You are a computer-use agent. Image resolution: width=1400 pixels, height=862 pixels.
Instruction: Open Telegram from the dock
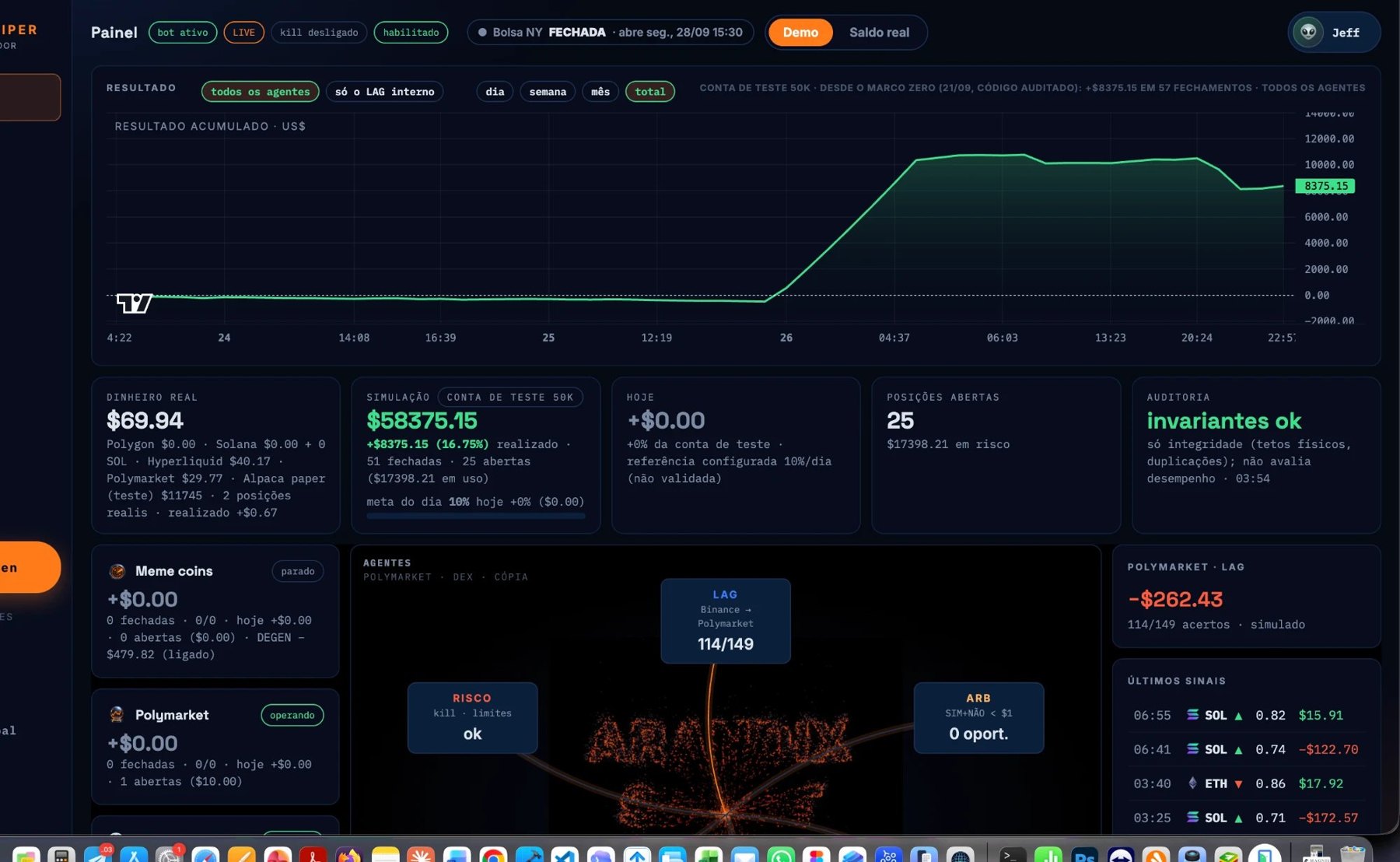tap(97, 854)
